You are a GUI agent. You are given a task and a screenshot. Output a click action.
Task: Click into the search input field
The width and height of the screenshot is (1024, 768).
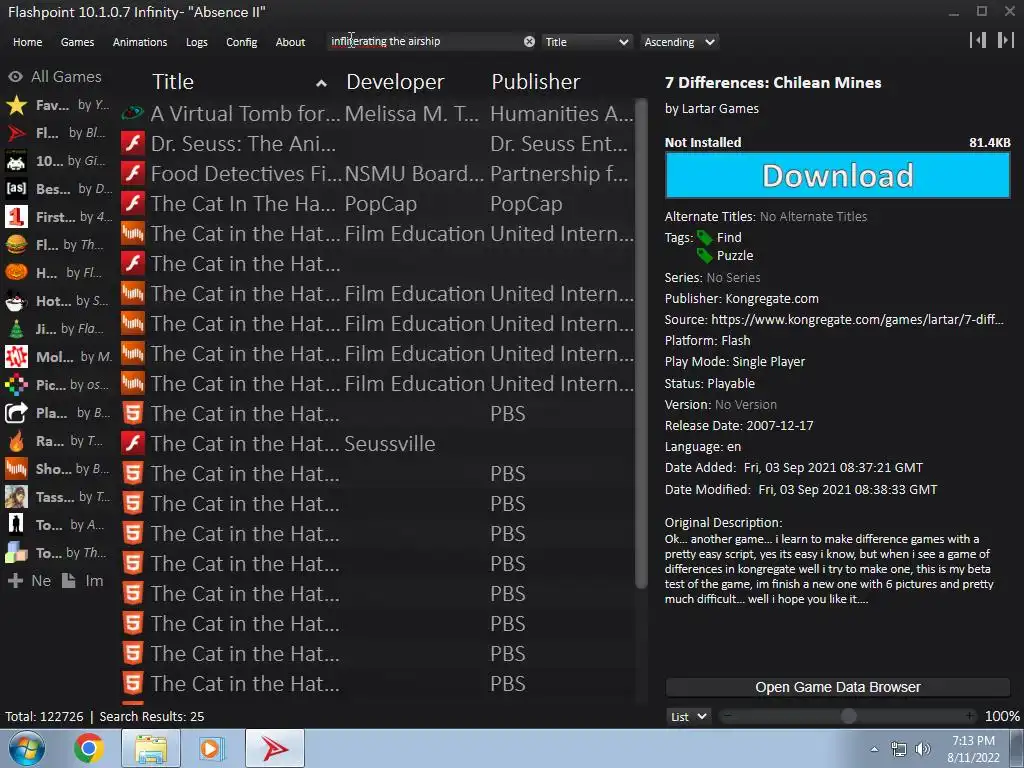(425, 41)
